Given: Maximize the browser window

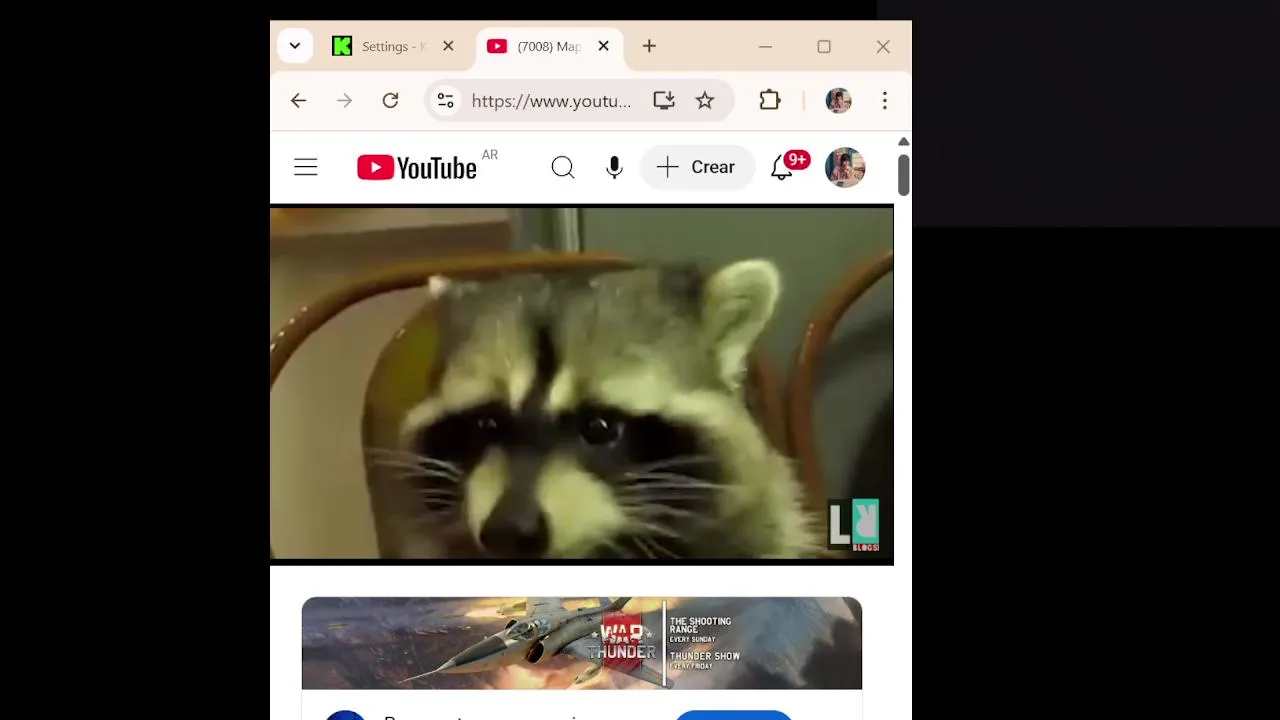Looking at the screenshot, I should 824,46.
